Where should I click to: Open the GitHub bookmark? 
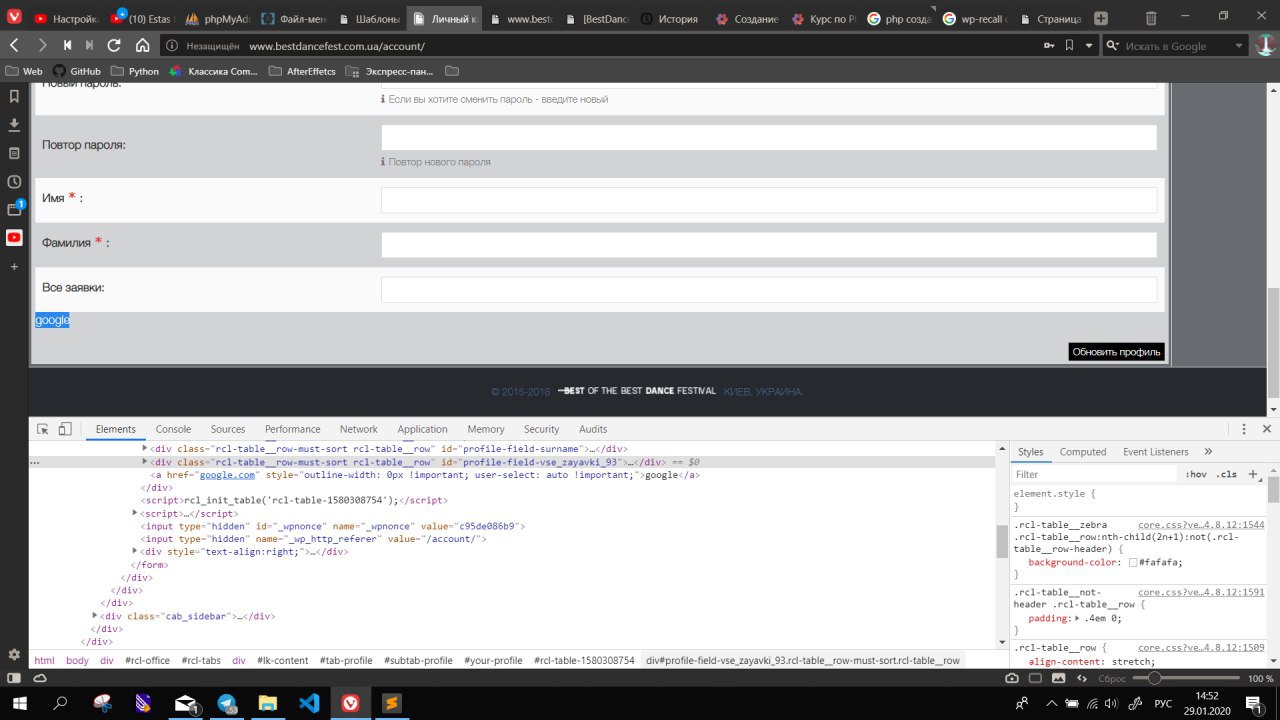pyautogui.click(x=77, y=71)
